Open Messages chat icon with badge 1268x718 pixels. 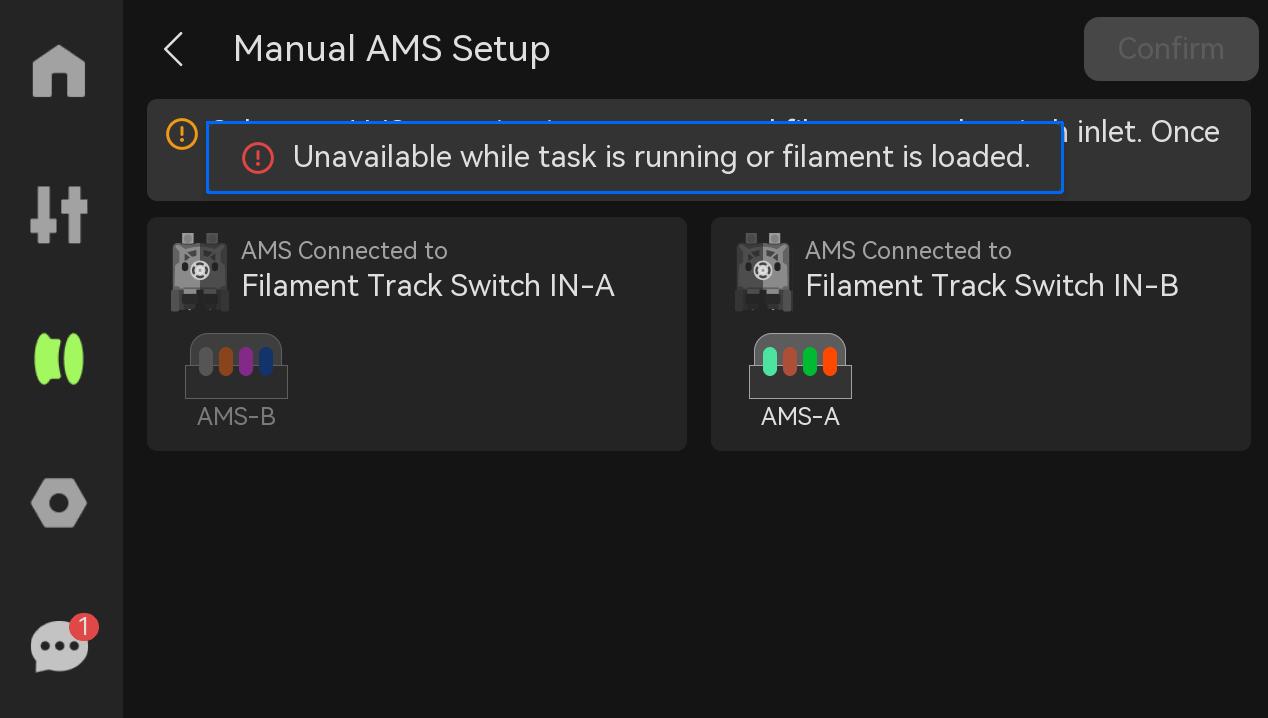coord(60,646)
